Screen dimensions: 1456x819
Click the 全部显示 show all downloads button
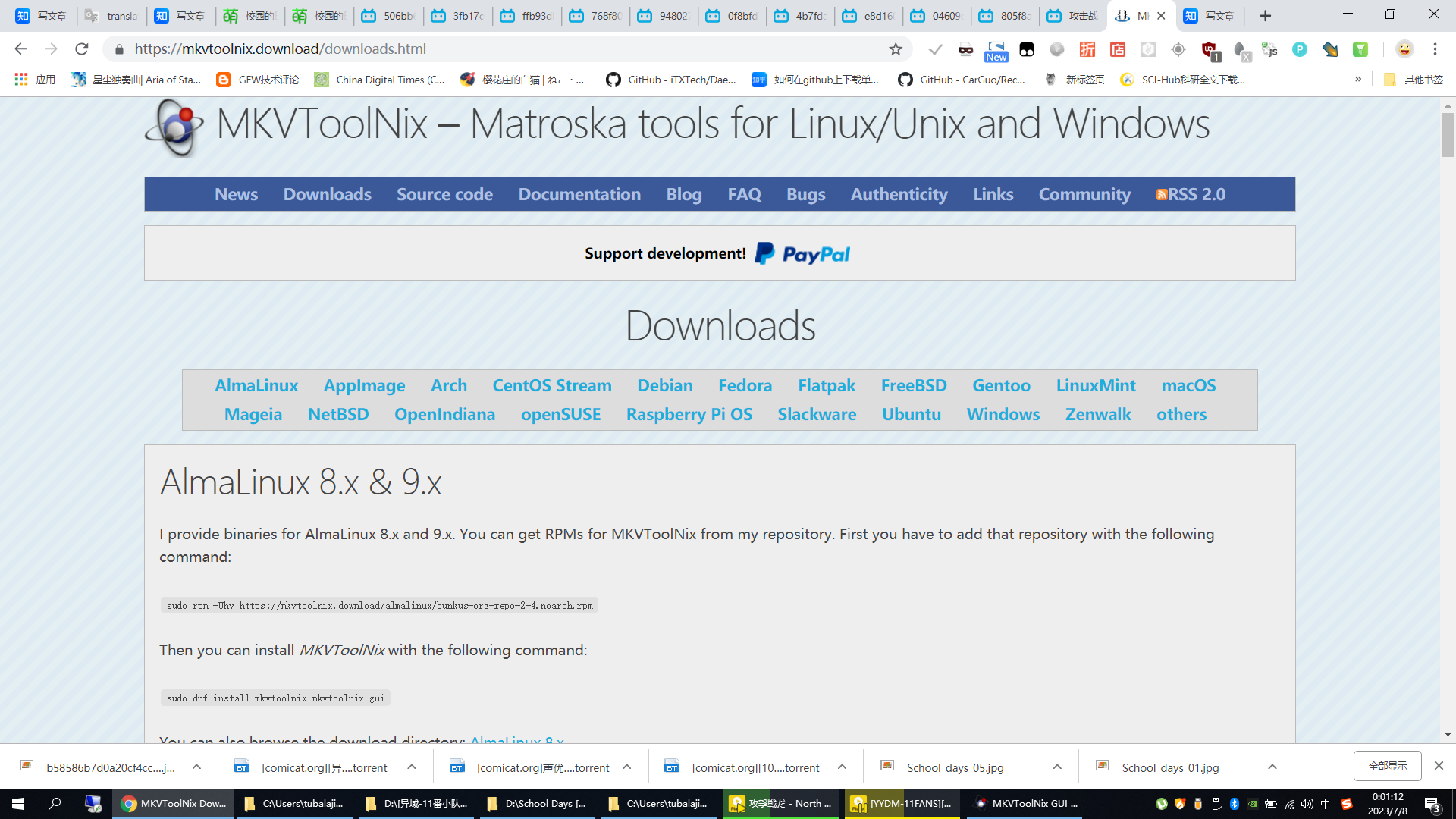point(1387,767)
